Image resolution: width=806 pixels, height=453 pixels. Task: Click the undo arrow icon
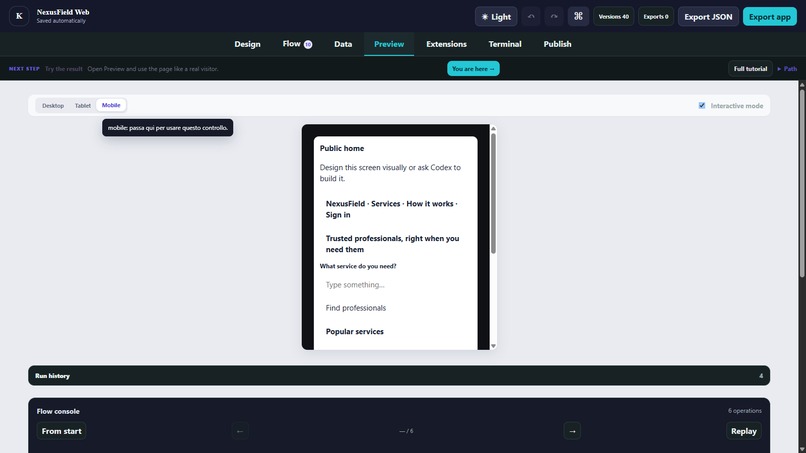pyautogui.click(x=531, y=16)
